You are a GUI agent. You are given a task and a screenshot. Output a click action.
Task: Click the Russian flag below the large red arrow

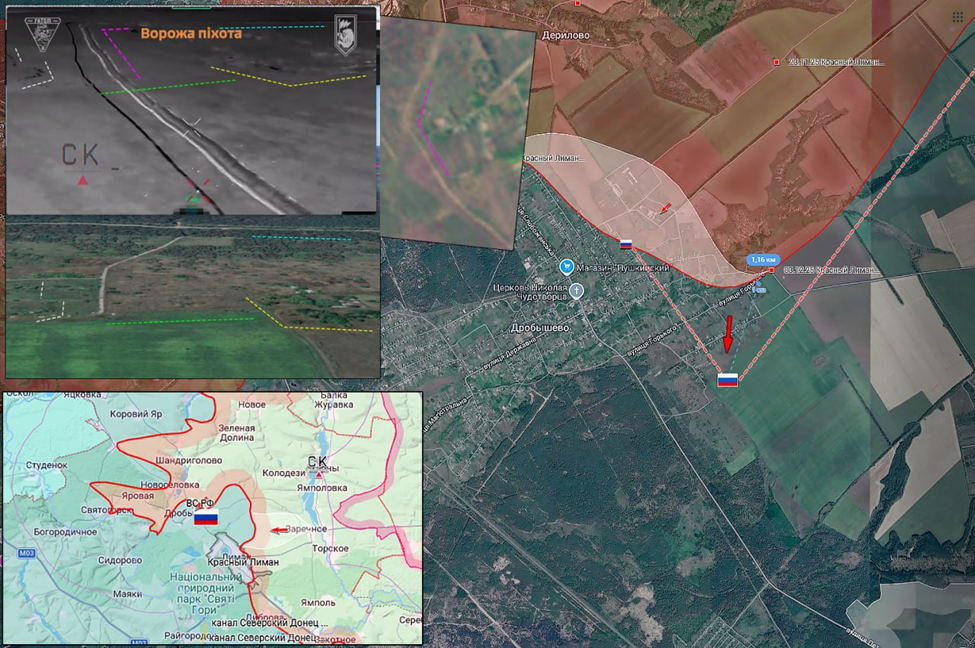point(728,379)
